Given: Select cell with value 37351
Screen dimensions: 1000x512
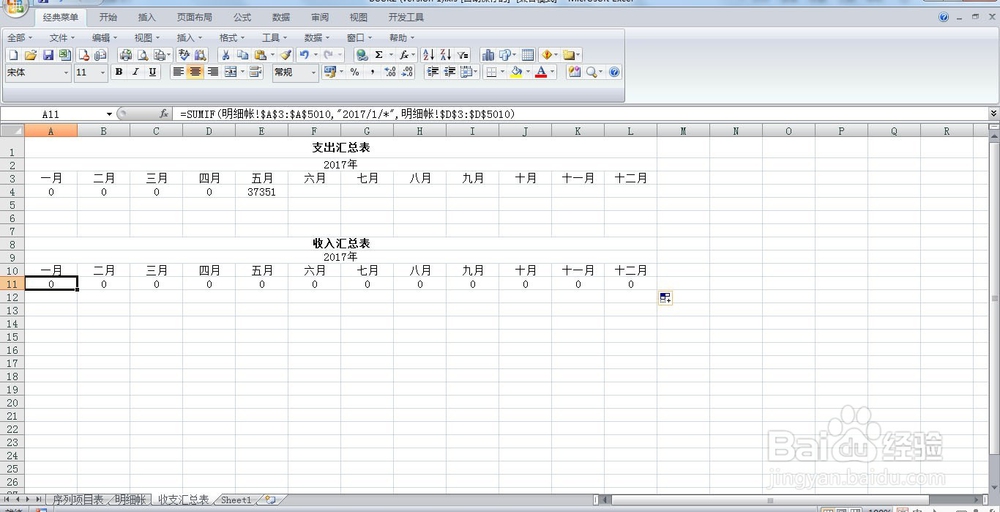Looking at the screenshot, I should pos(261,192).
